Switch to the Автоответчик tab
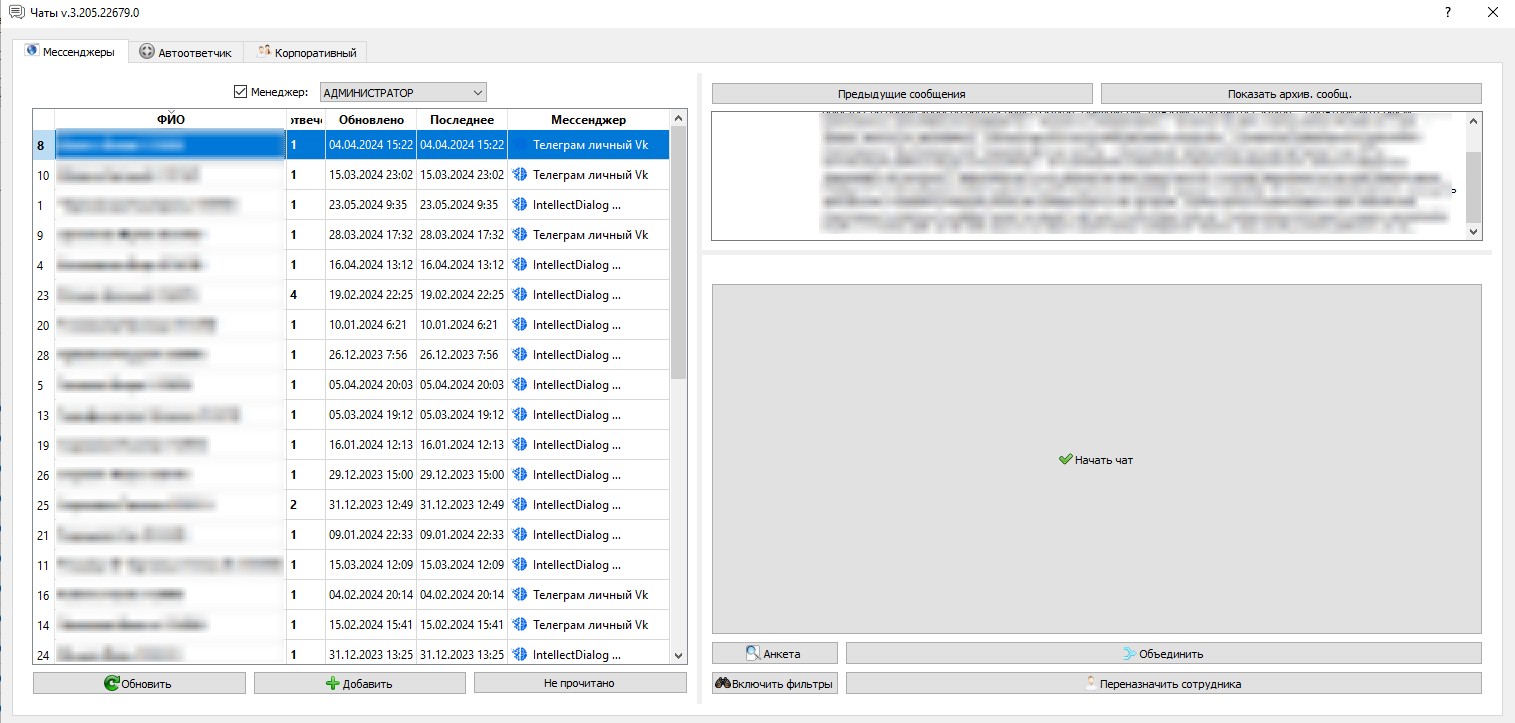 (185, 52)
